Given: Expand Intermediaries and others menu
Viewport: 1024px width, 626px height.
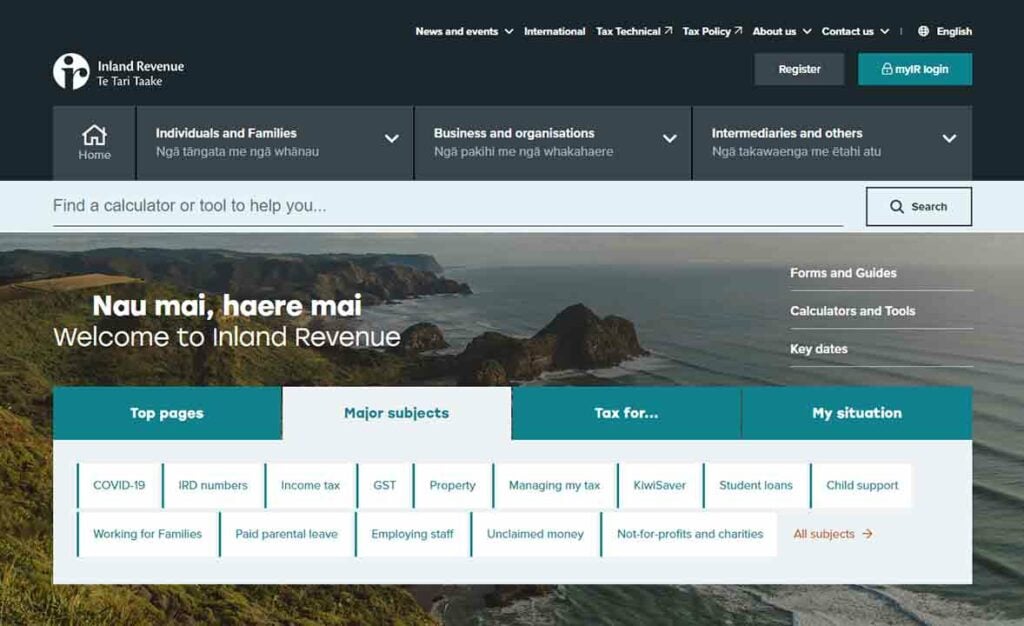Looking at the screenshot, I should pyautogui.click(x=832, y=142).
